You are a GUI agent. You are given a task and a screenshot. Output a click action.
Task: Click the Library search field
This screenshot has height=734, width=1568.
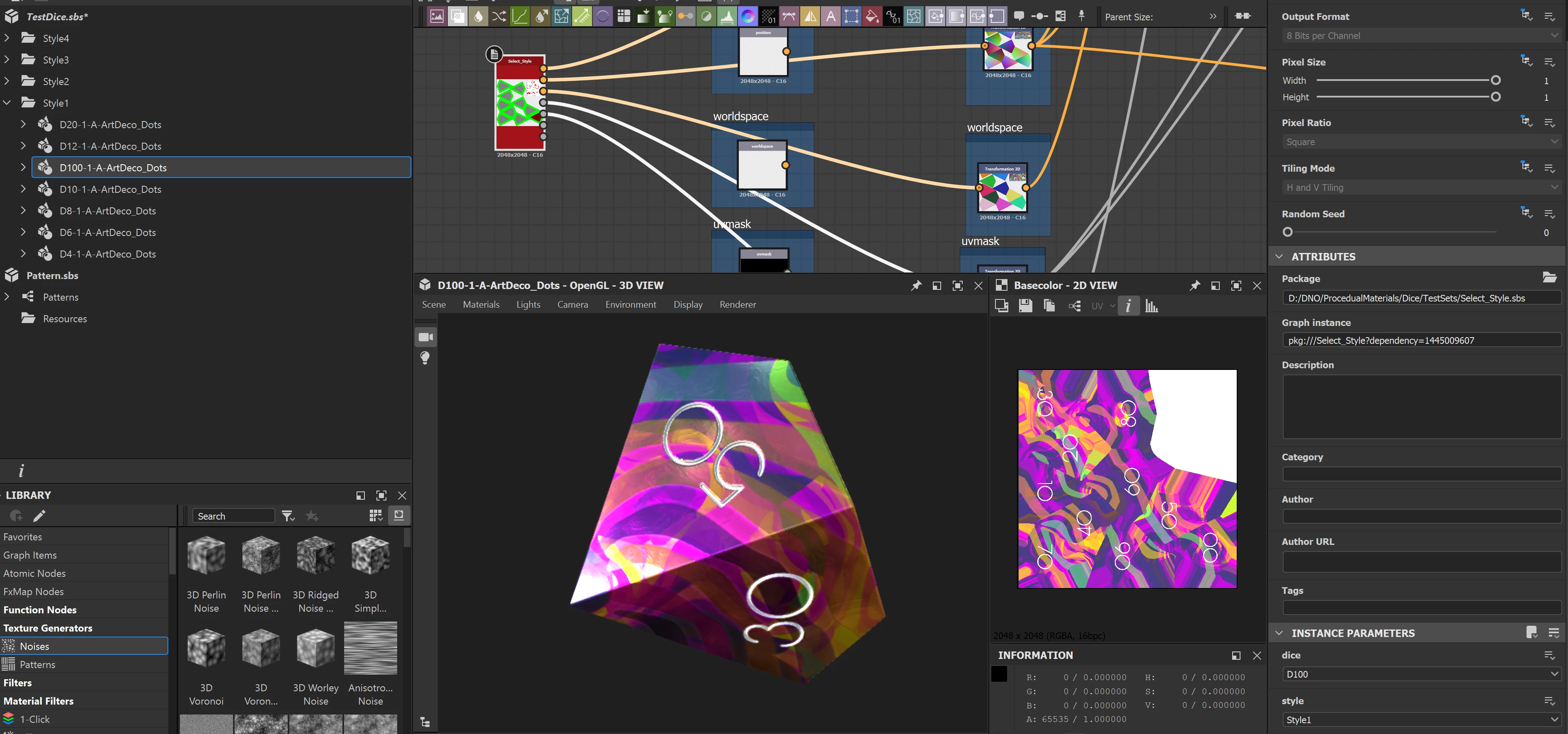click(234, 515)
